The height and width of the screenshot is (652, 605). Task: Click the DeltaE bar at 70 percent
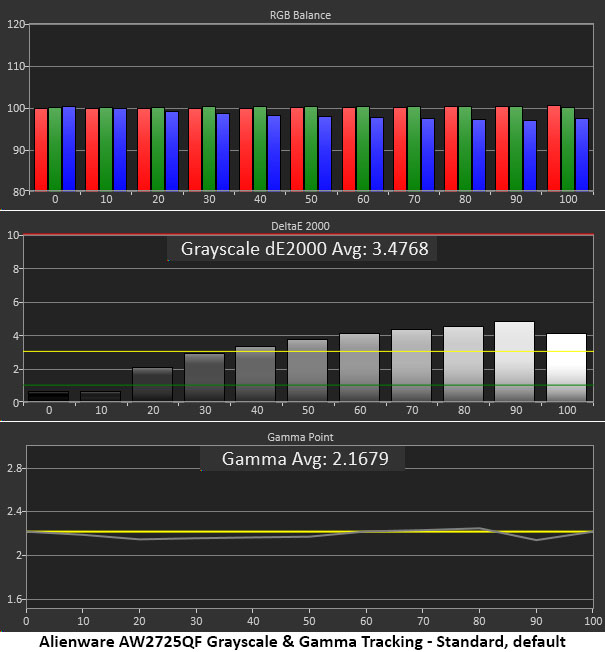click(412, 366)
